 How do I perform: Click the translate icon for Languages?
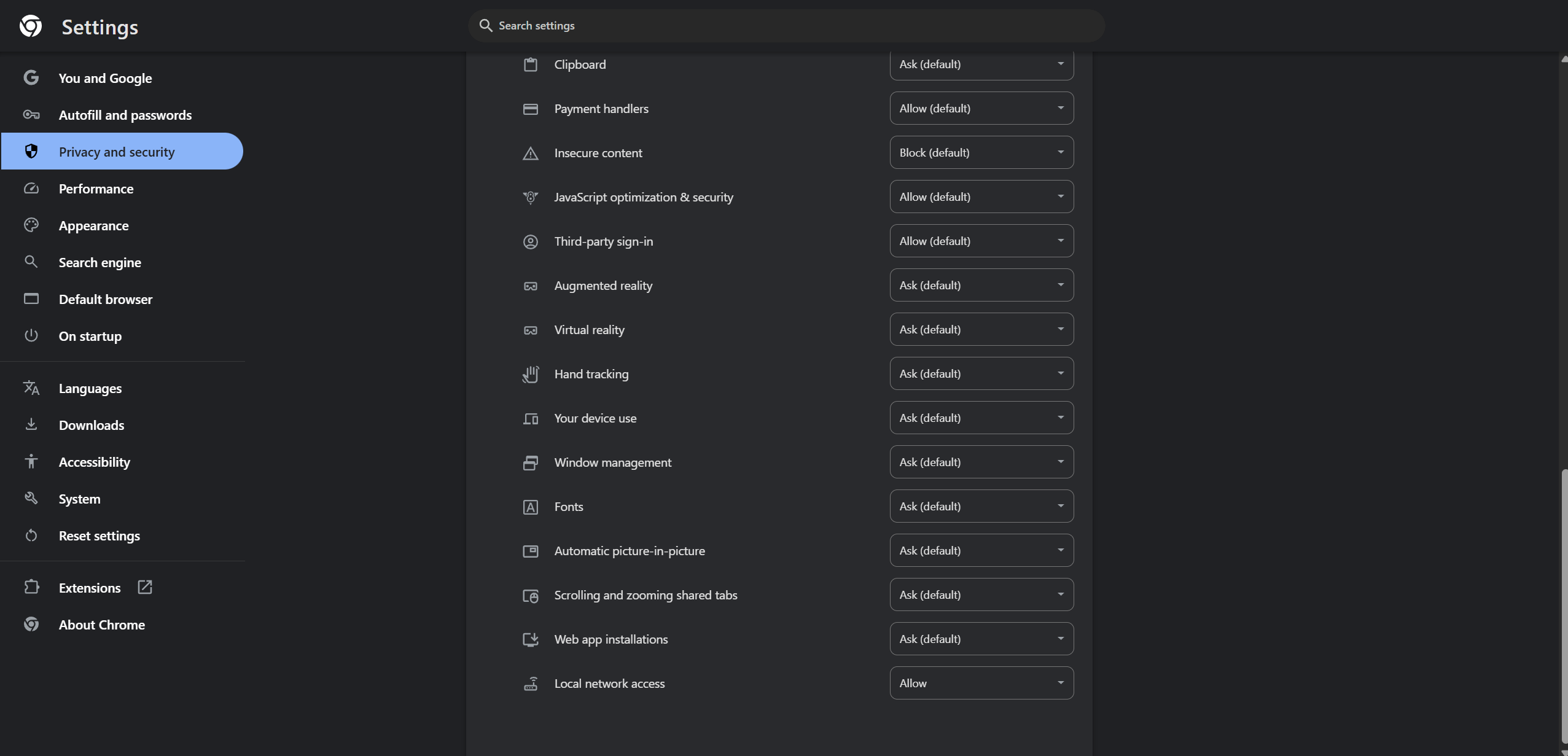31,388
